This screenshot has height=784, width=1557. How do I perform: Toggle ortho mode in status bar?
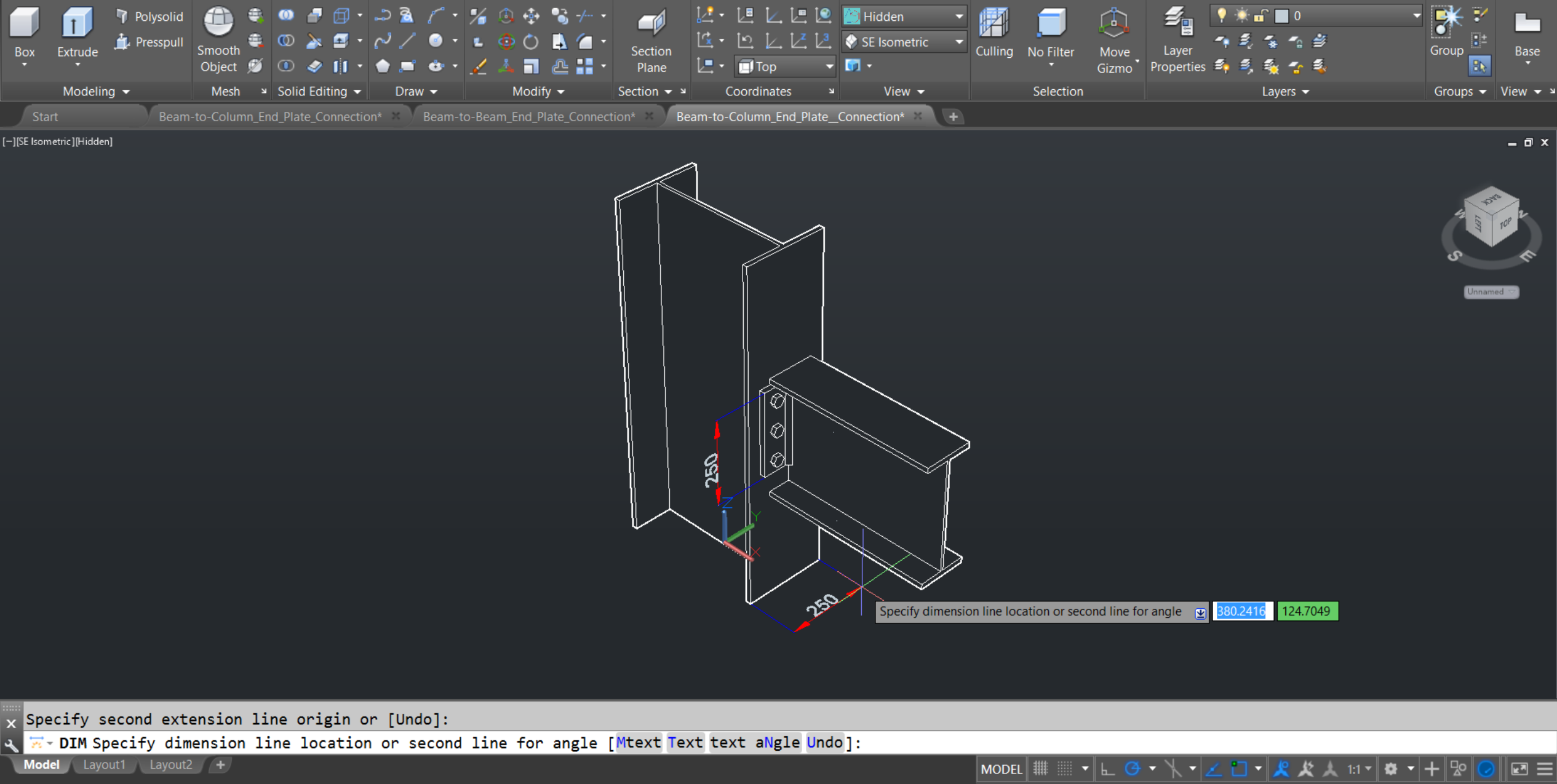point(1107,769)
